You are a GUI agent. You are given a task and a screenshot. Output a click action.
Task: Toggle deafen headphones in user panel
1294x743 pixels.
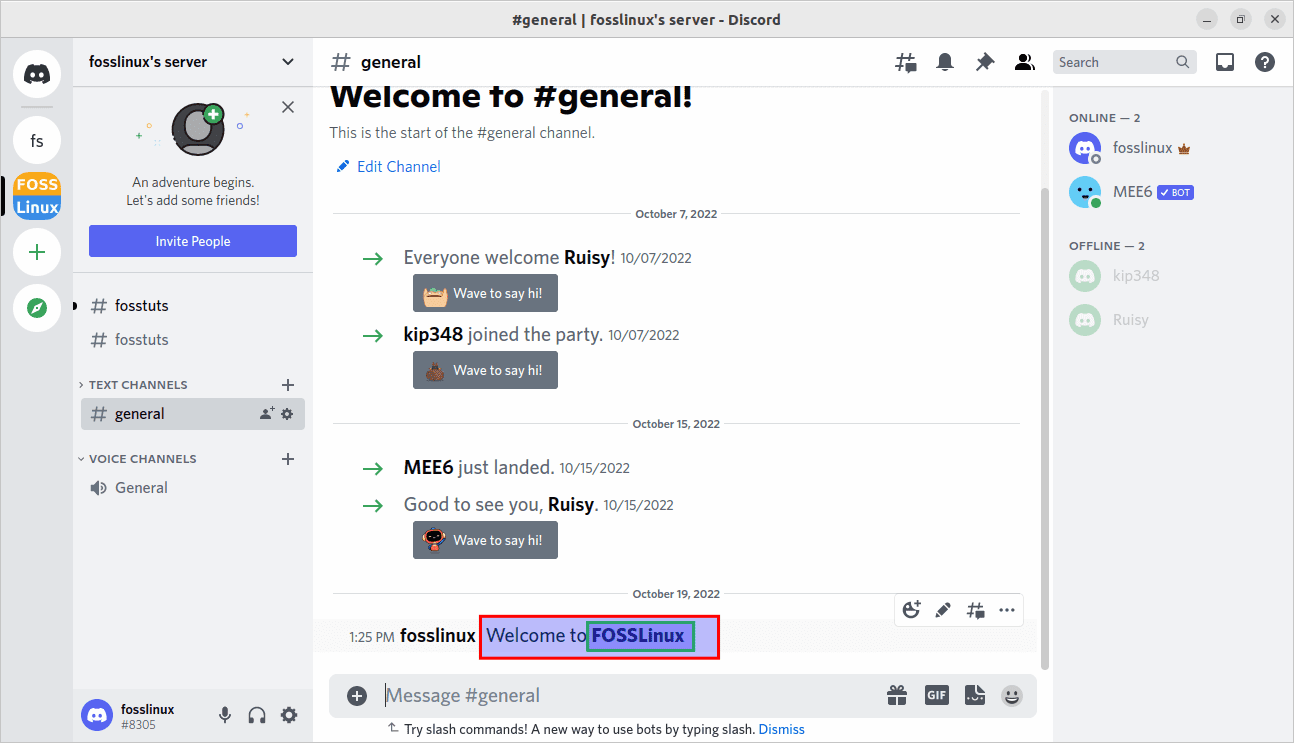click(257, 715)
